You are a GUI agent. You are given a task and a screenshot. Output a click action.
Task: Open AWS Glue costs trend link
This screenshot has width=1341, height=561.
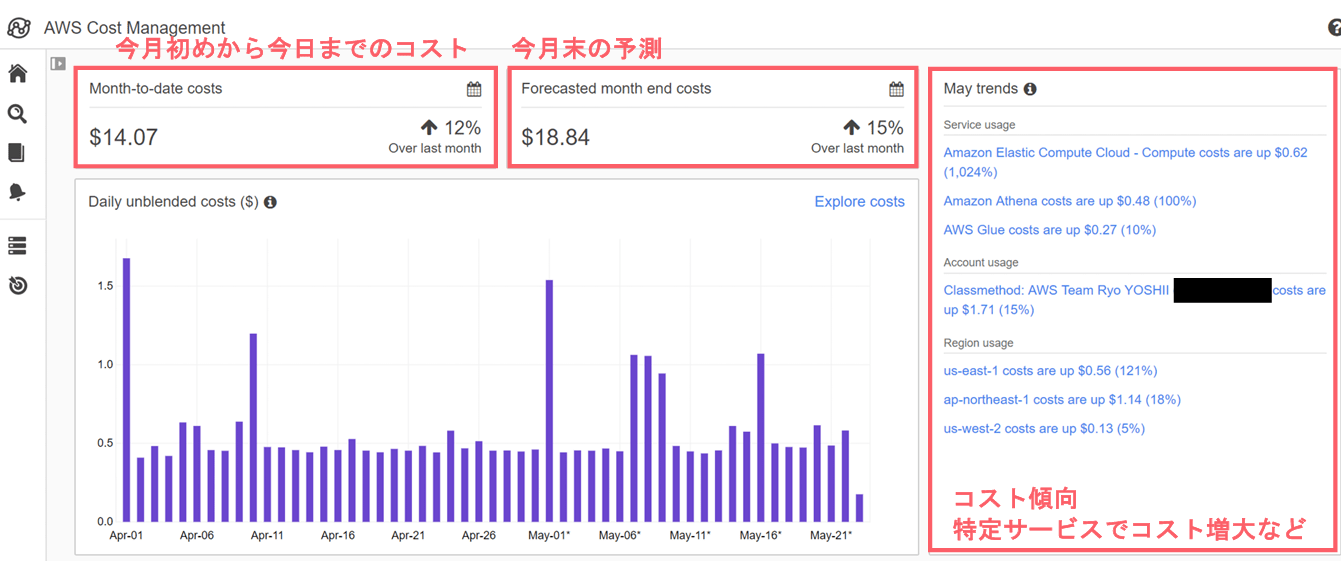[x=1049, y=230]
